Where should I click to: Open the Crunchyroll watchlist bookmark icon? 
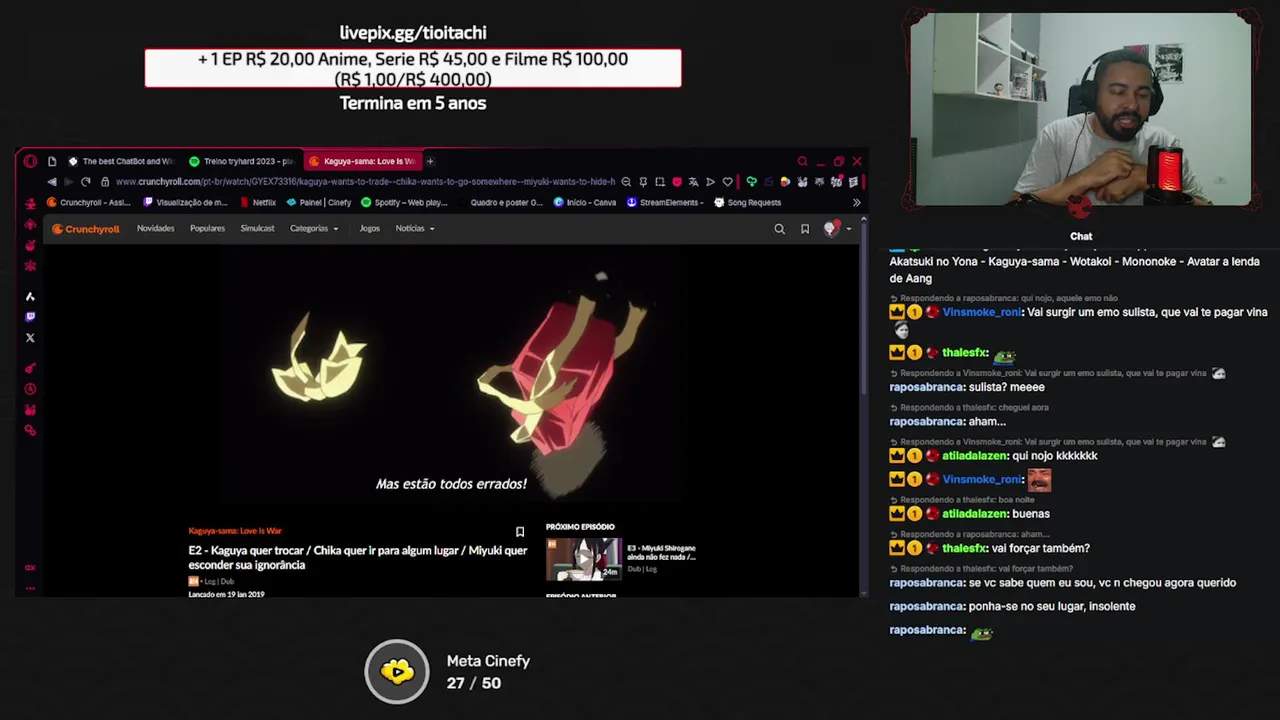click(x=805, y=229)
